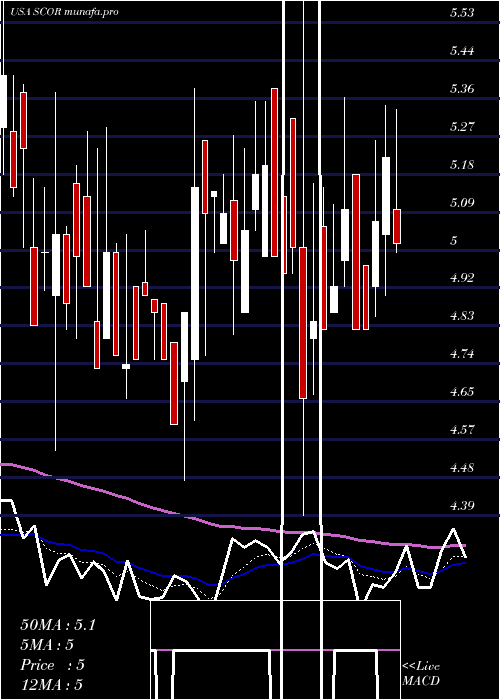Viewport: 500px width, 700px height.
Task: Click the '5MA : 5' readout
Action: (47, 645)
